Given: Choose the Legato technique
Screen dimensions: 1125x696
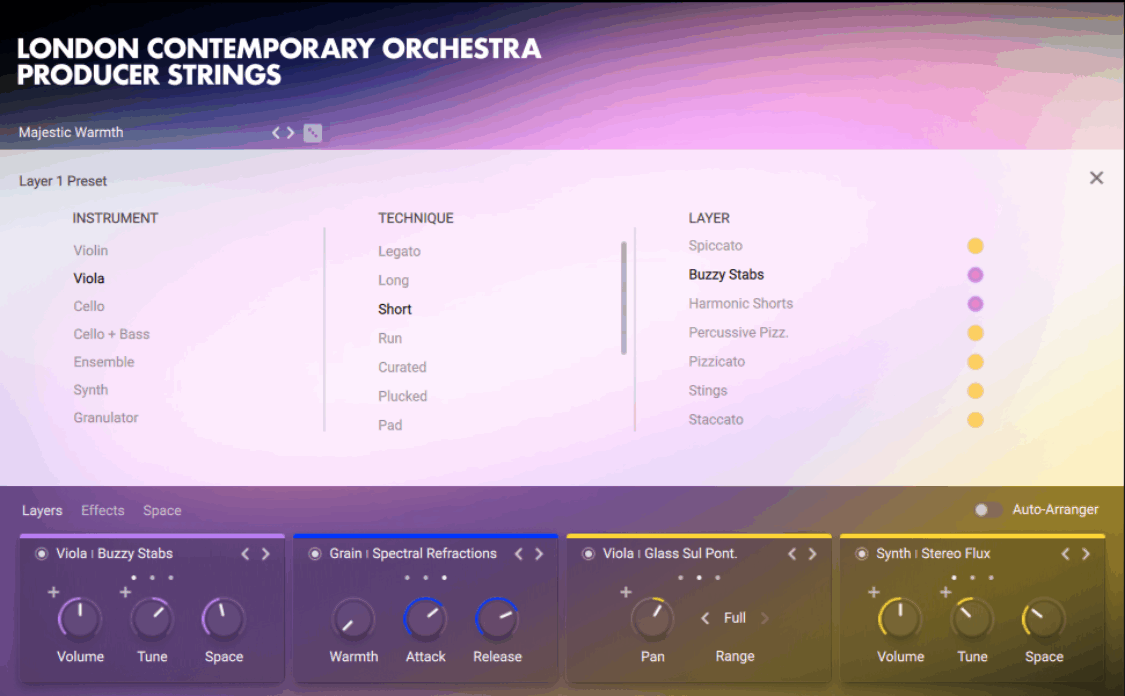Looking at the screenshot, I should coord(399,252).
